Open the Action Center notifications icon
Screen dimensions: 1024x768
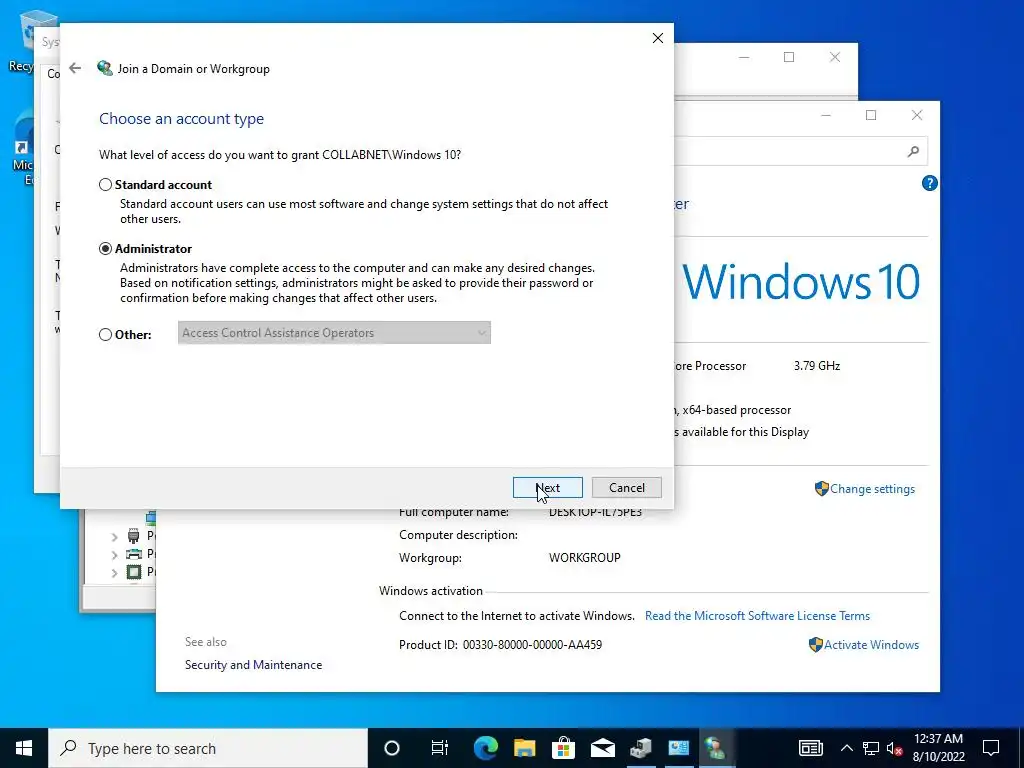[x=991, y=748]
